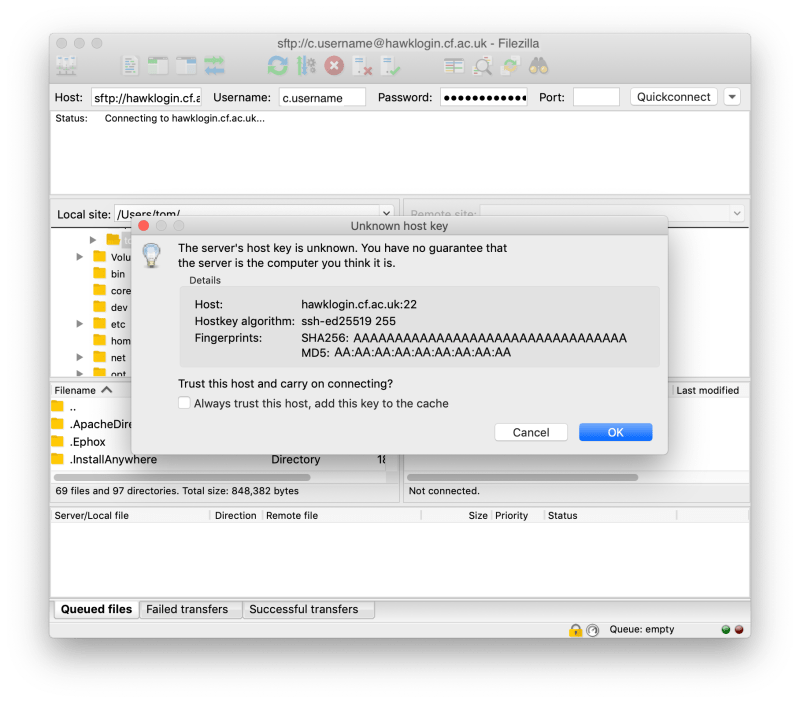Open Local site path dropdown
Viewport: 800px width, 703px height.
[x=386, y=213]
